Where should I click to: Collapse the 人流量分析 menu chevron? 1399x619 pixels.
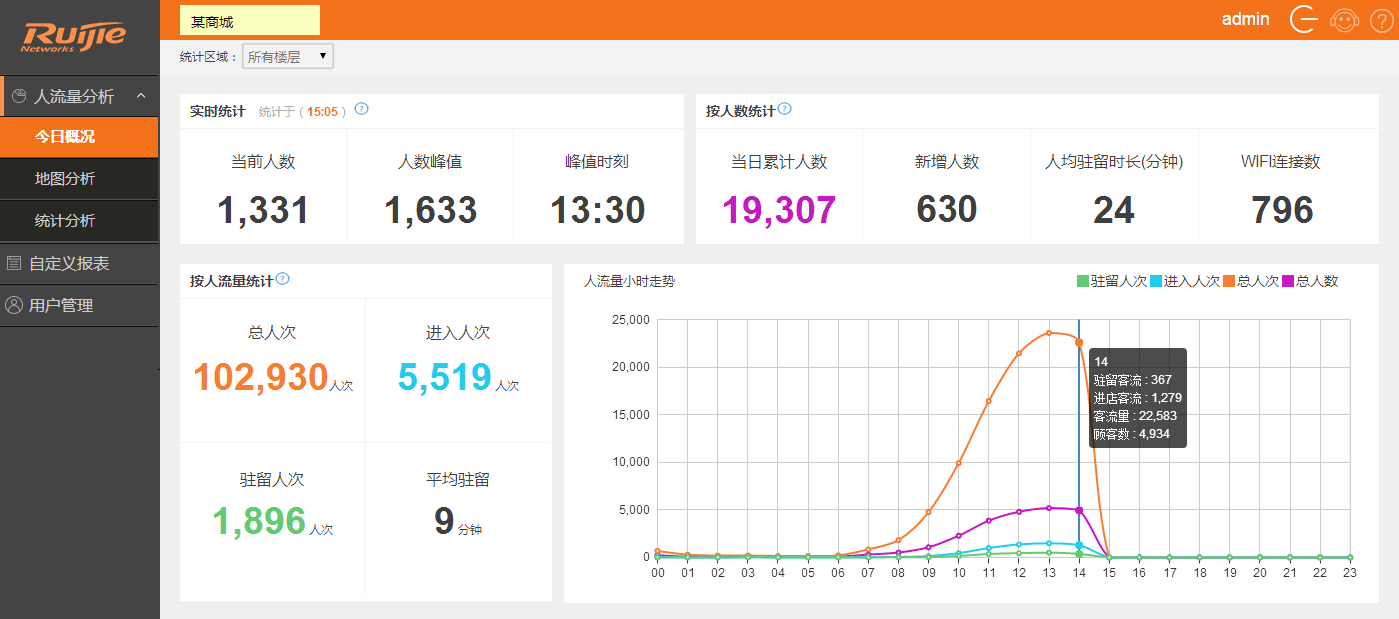tap(141, 96)
